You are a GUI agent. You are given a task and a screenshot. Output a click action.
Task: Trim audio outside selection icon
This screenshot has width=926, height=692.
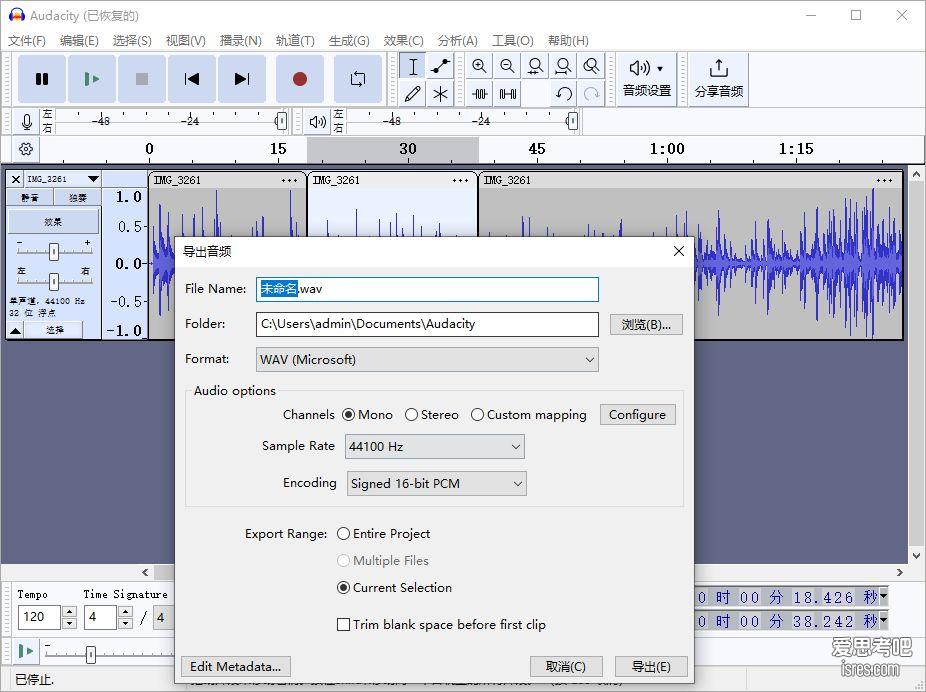click(x=479, y=93)
